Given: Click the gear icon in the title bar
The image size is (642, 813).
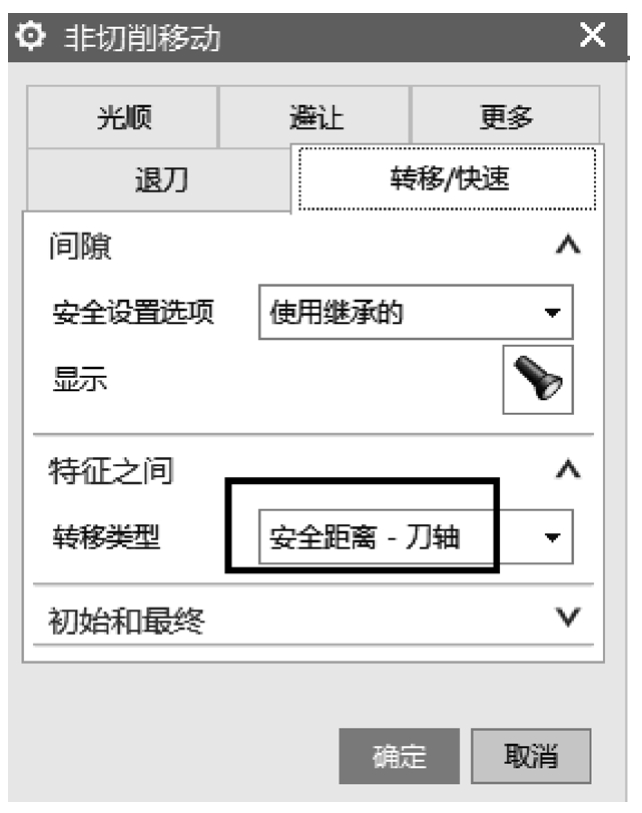Looking at the screenshot, I should (30, 36).
